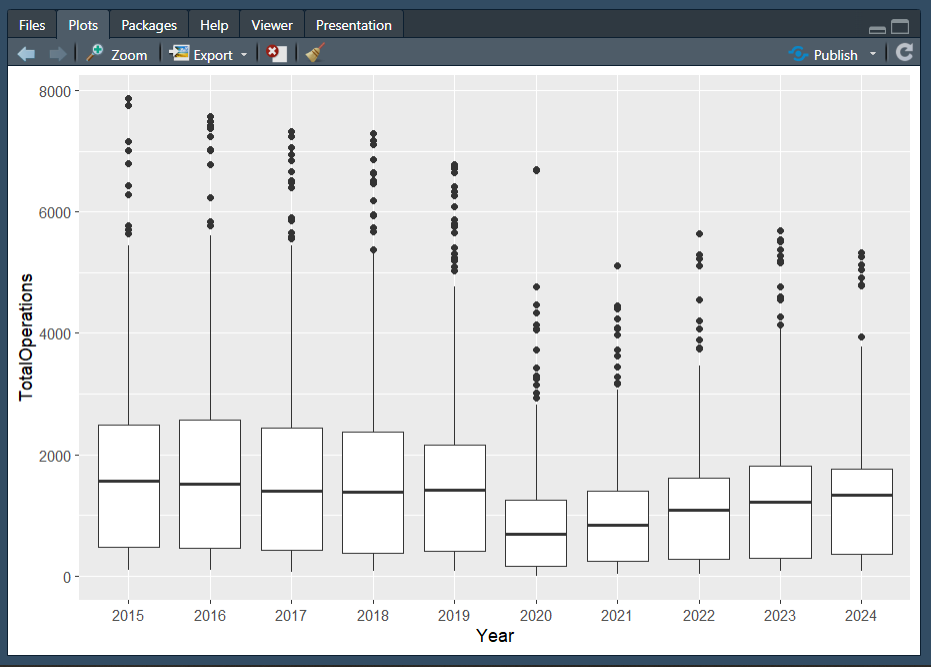Click the Zoom magnifier icon
The image size is (931, 667).
96,54
